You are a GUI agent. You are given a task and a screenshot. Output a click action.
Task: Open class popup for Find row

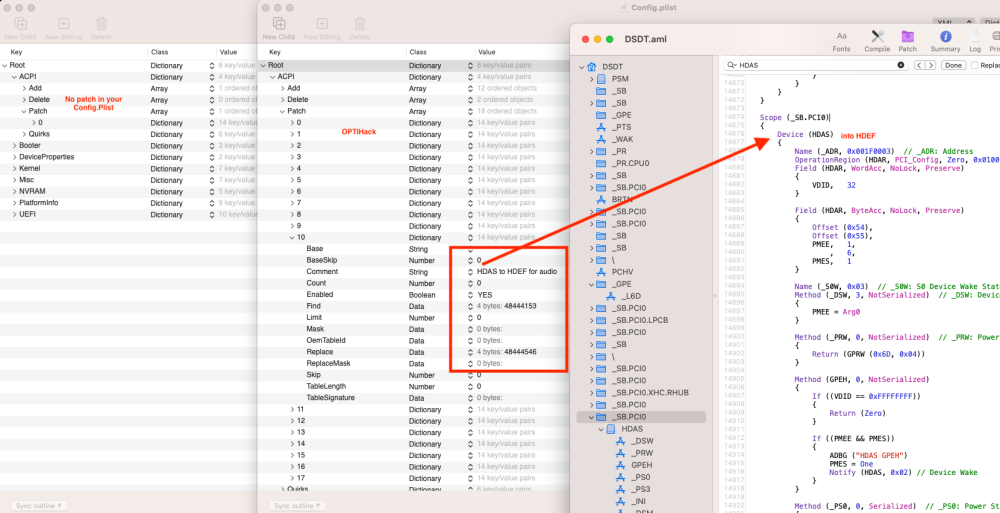pos(470,306)
